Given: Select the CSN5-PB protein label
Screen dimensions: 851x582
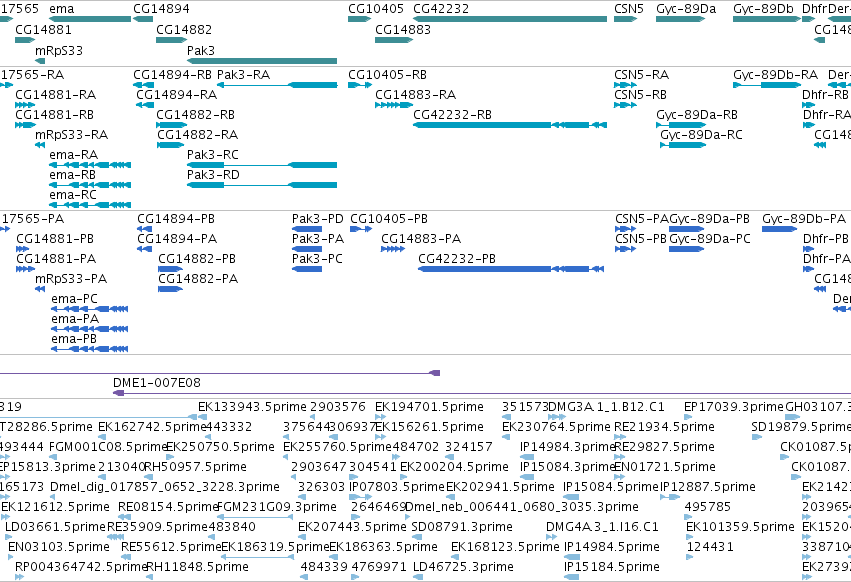Looking at the screenshot, I should [641, 239].
